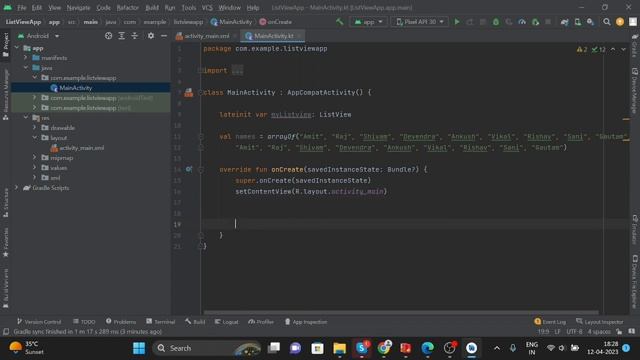Open the SDK Manager toolbar icon

tap(591, 22)
